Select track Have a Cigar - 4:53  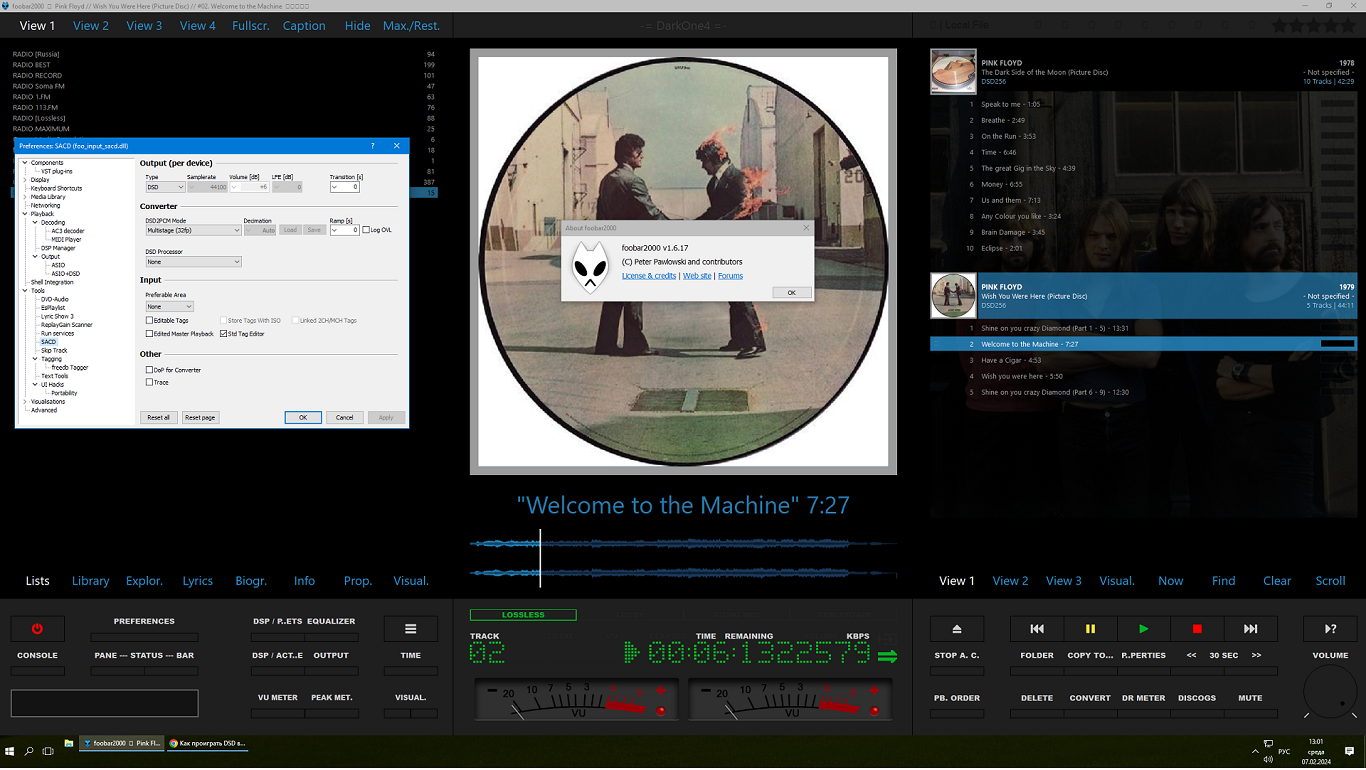pyautogui.click(x=1143, y=360)
